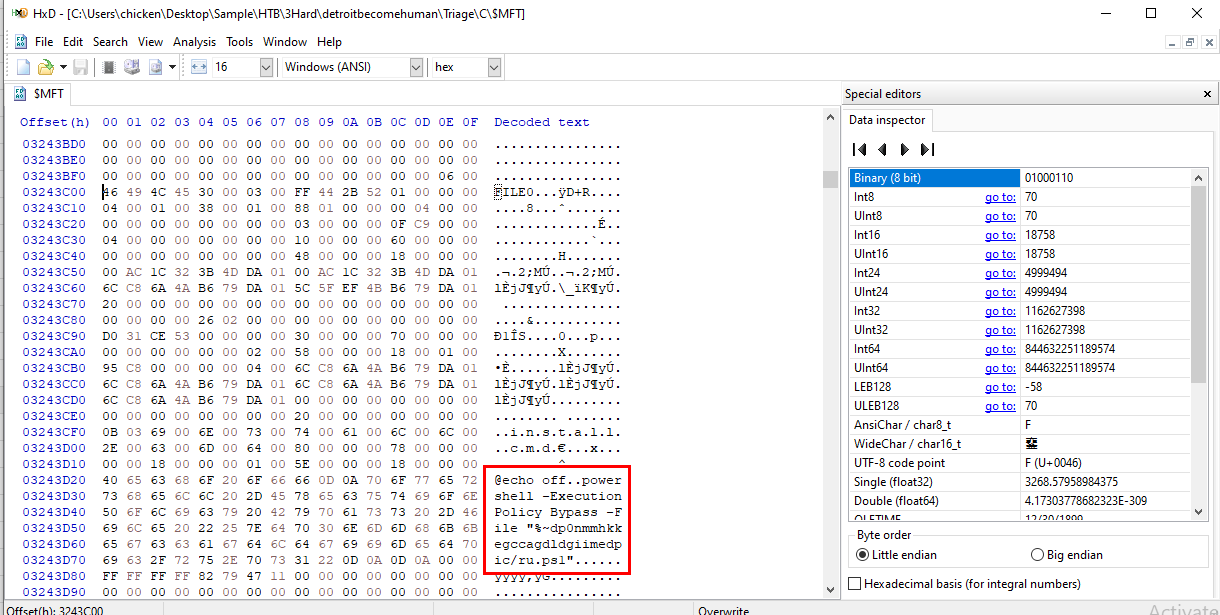Viewport: 1220px width, 615px height.
Task: Switch to the $MFT file tab
Action: pyautogui.click(x=38, y=93)
